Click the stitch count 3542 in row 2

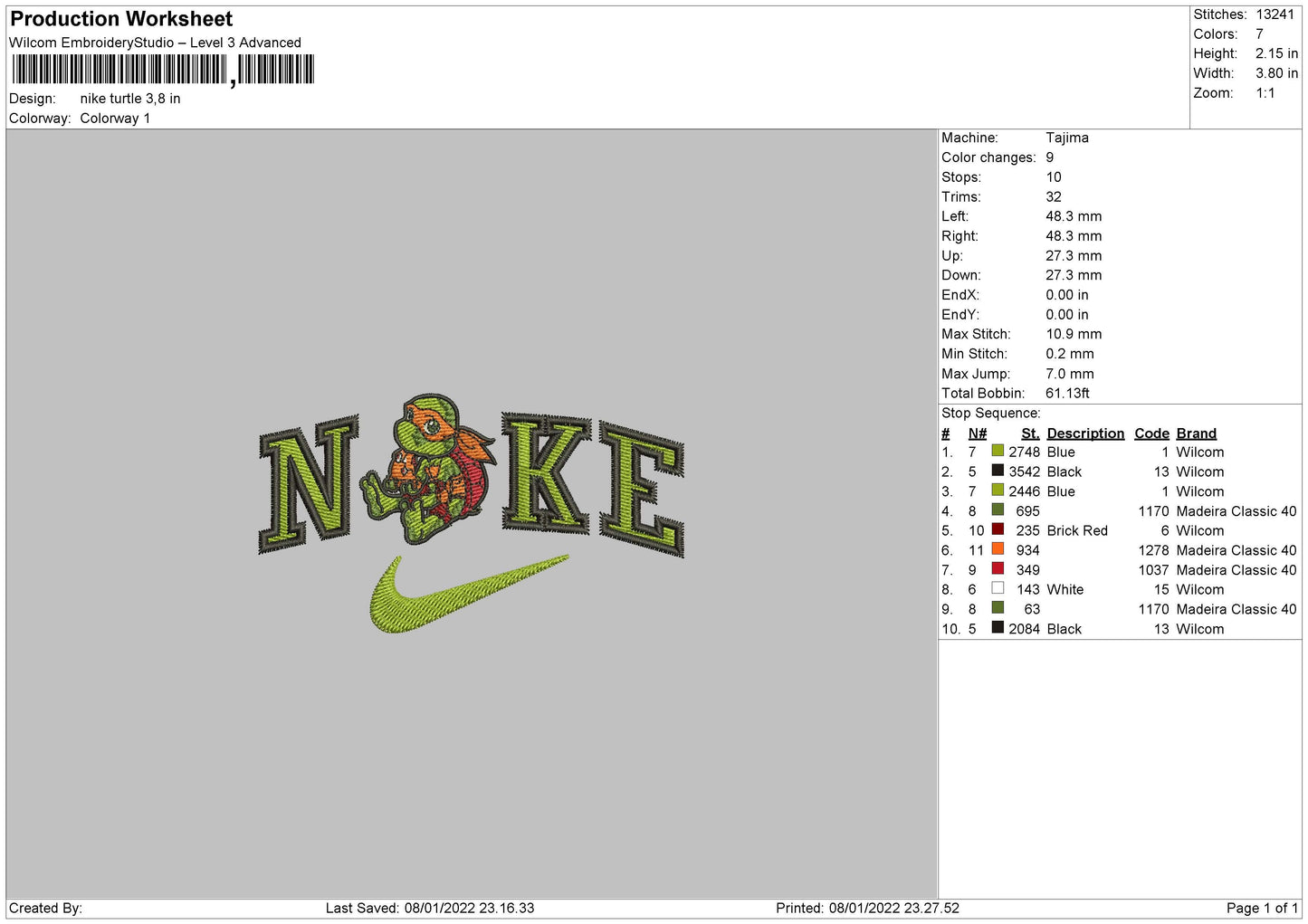1025,472
